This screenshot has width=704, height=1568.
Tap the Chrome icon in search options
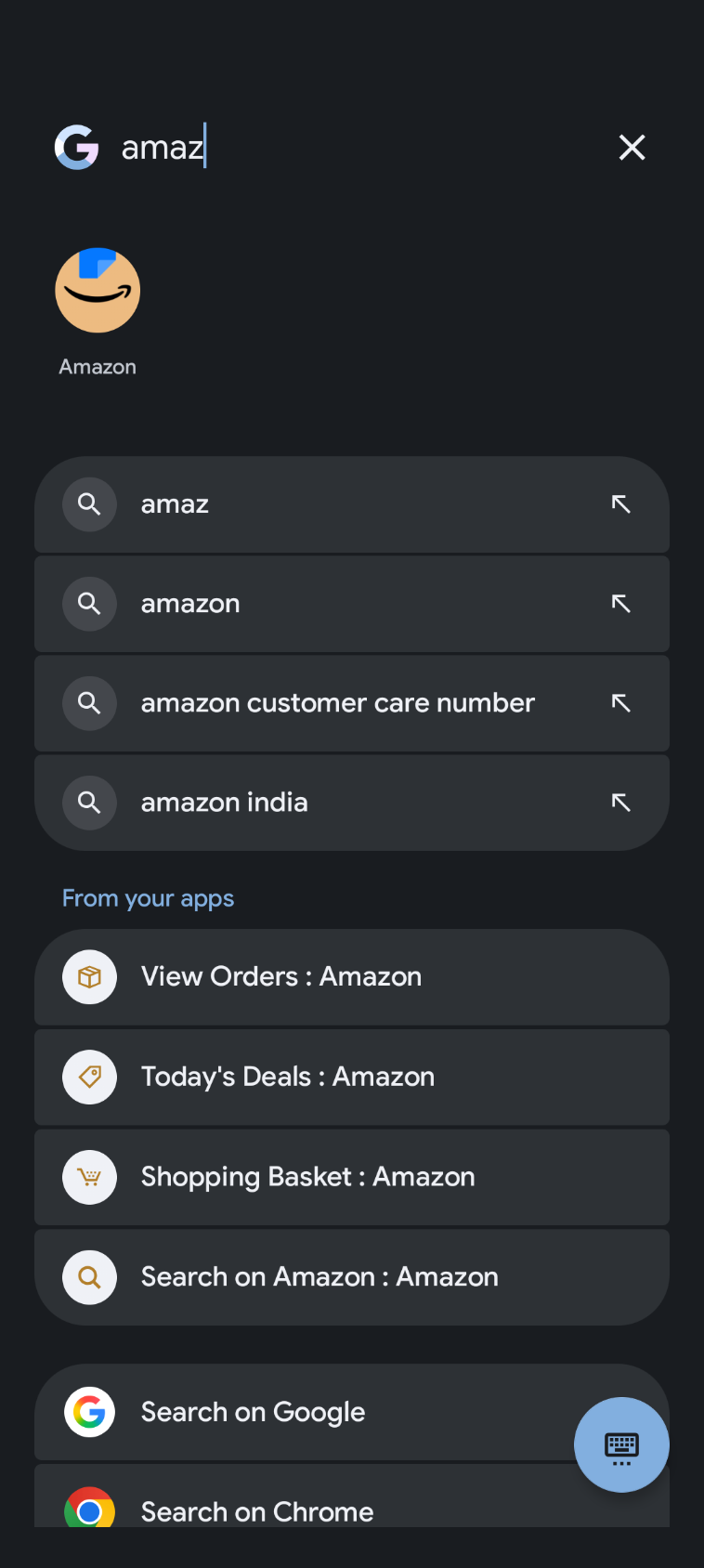point(89,1510)
